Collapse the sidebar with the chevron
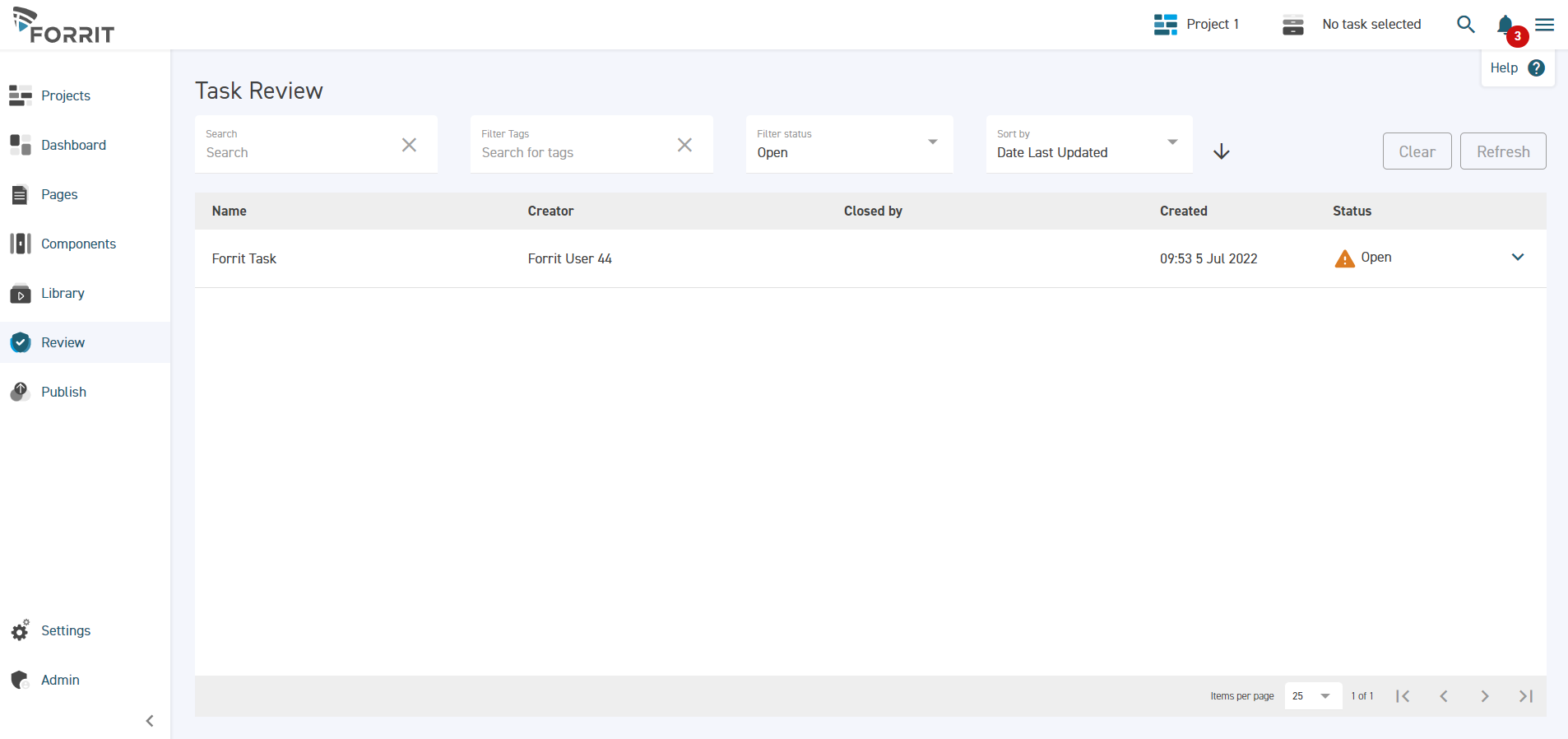 (x=150, y=721)
